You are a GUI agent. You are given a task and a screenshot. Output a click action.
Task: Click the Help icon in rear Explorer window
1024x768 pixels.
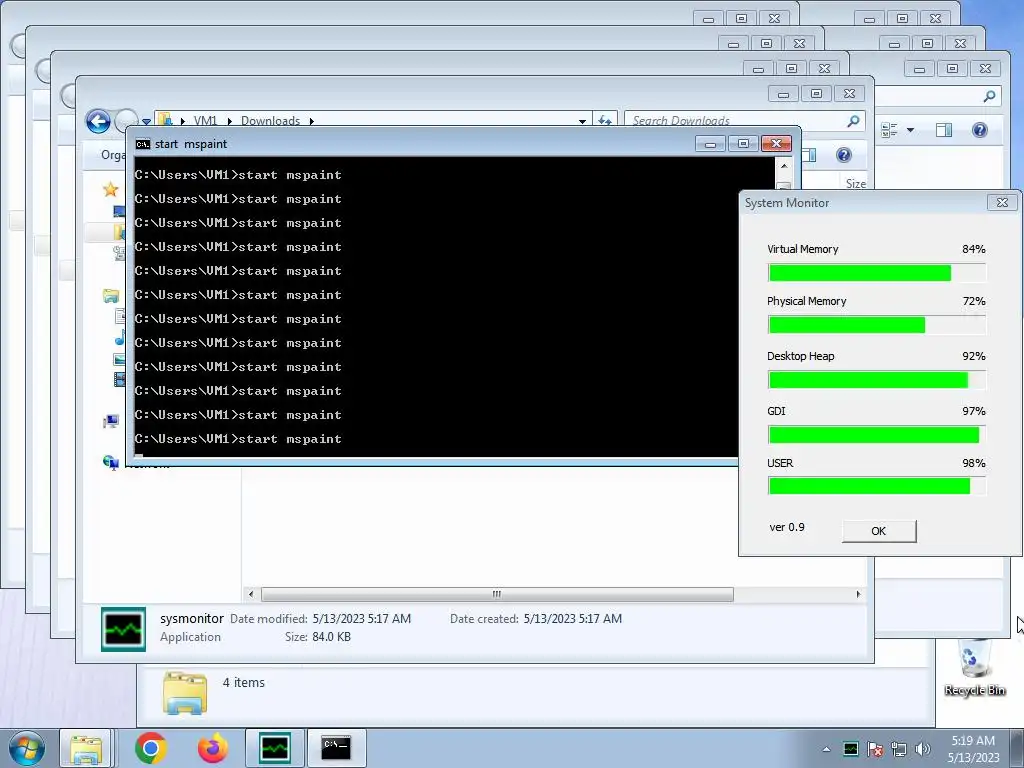tap(980, 130)
